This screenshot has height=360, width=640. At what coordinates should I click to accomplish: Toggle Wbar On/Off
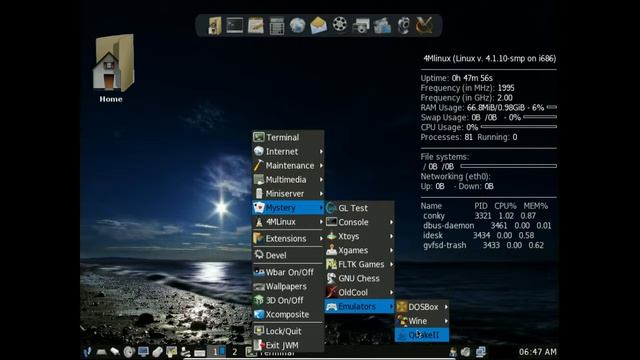coord(288,272)
